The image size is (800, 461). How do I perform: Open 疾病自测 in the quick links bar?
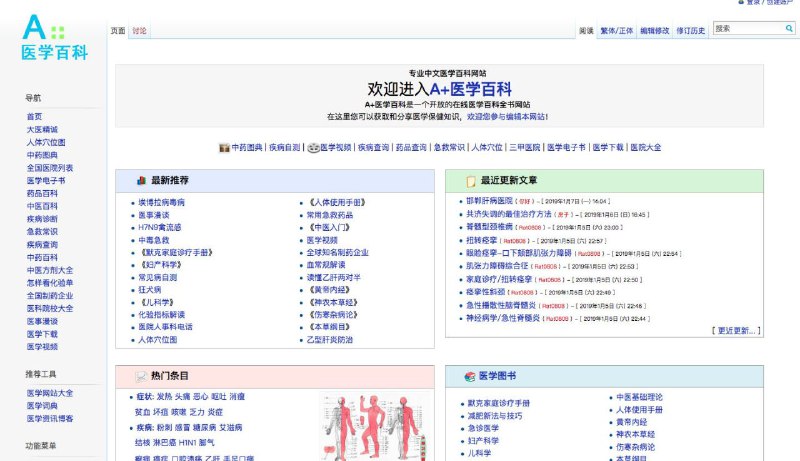click(x=284, y=147)
